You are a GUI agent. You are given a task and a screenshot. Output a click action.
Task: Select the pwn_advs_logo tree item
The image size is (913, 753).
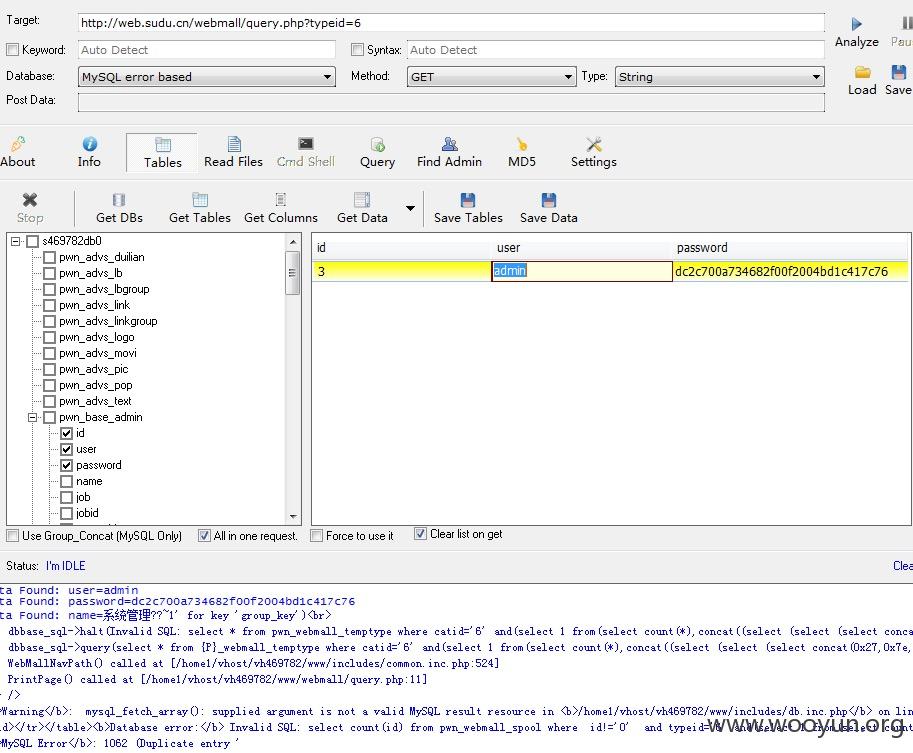97,337
